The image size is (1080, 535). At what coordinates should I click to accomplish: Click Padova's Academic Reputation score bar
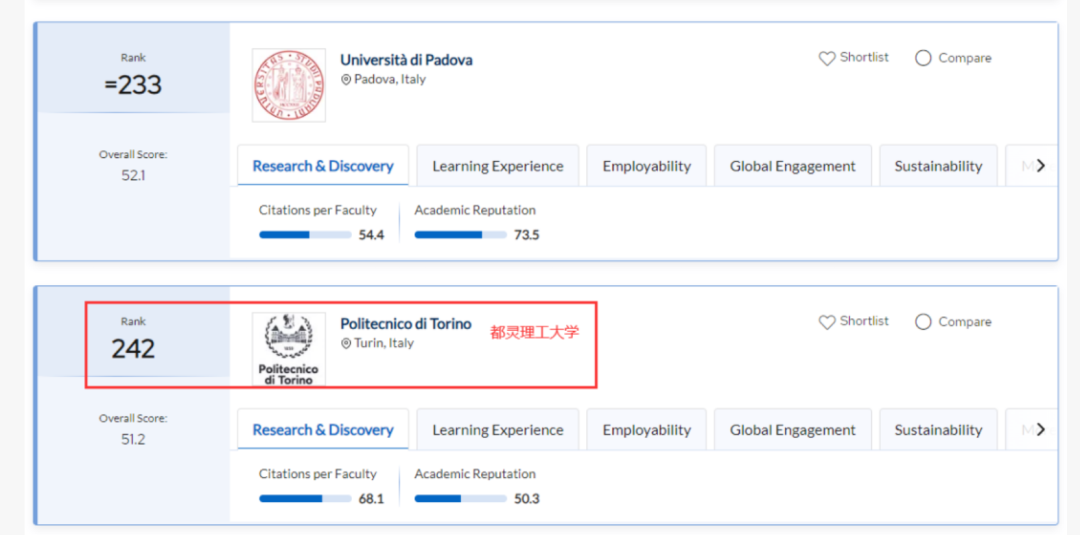point(460,235)
